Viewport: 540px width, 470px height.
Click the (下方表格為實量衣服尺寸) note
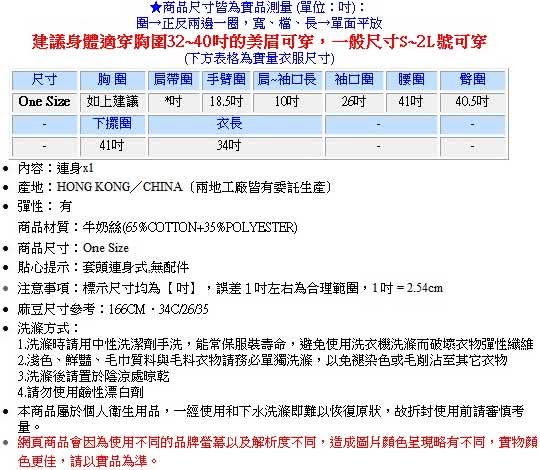pos(259,59)
